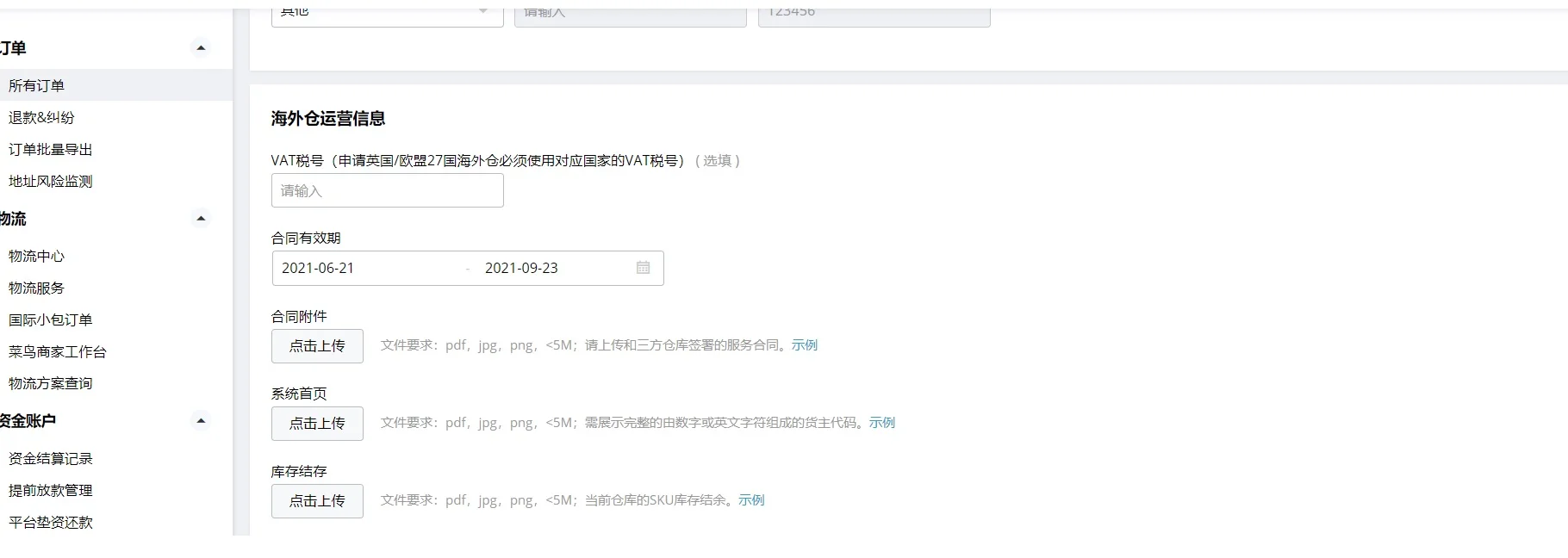Click the 系统首页 label

(x=299, y=394)
